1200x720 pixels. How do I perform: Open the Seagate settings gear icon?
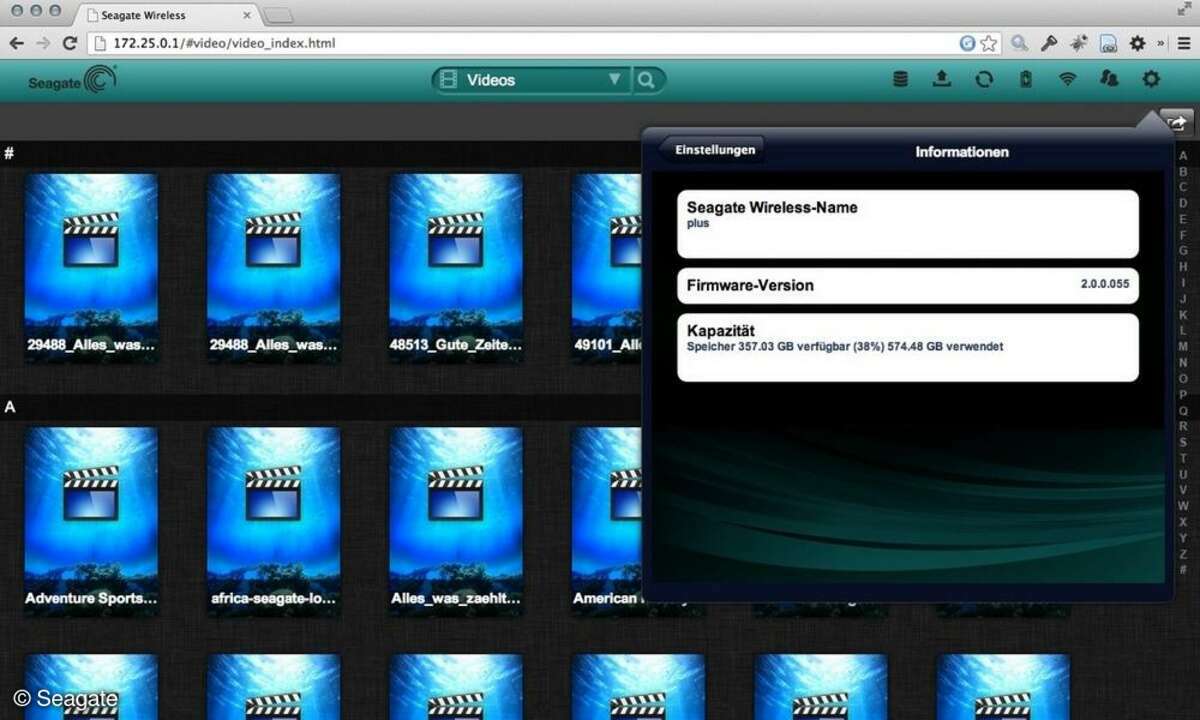(1152, 80)
